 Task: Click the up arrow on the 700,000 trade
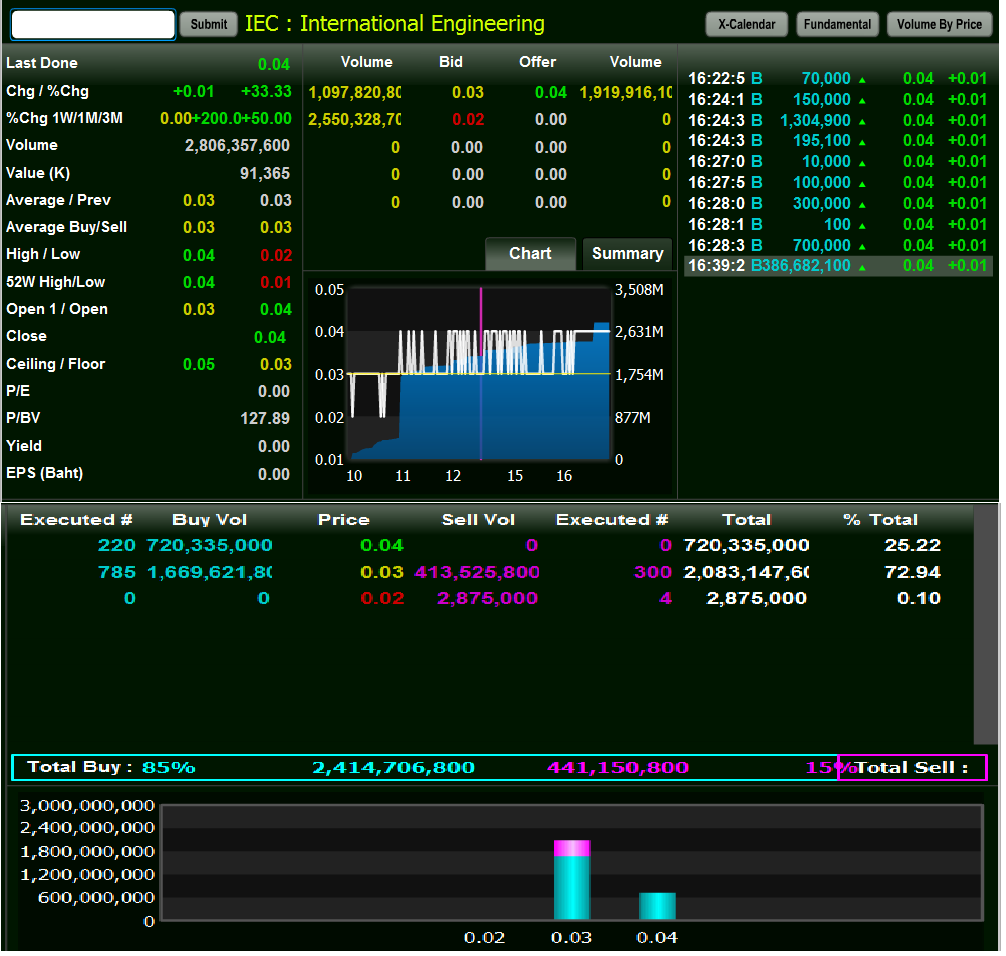click(862, 247)
